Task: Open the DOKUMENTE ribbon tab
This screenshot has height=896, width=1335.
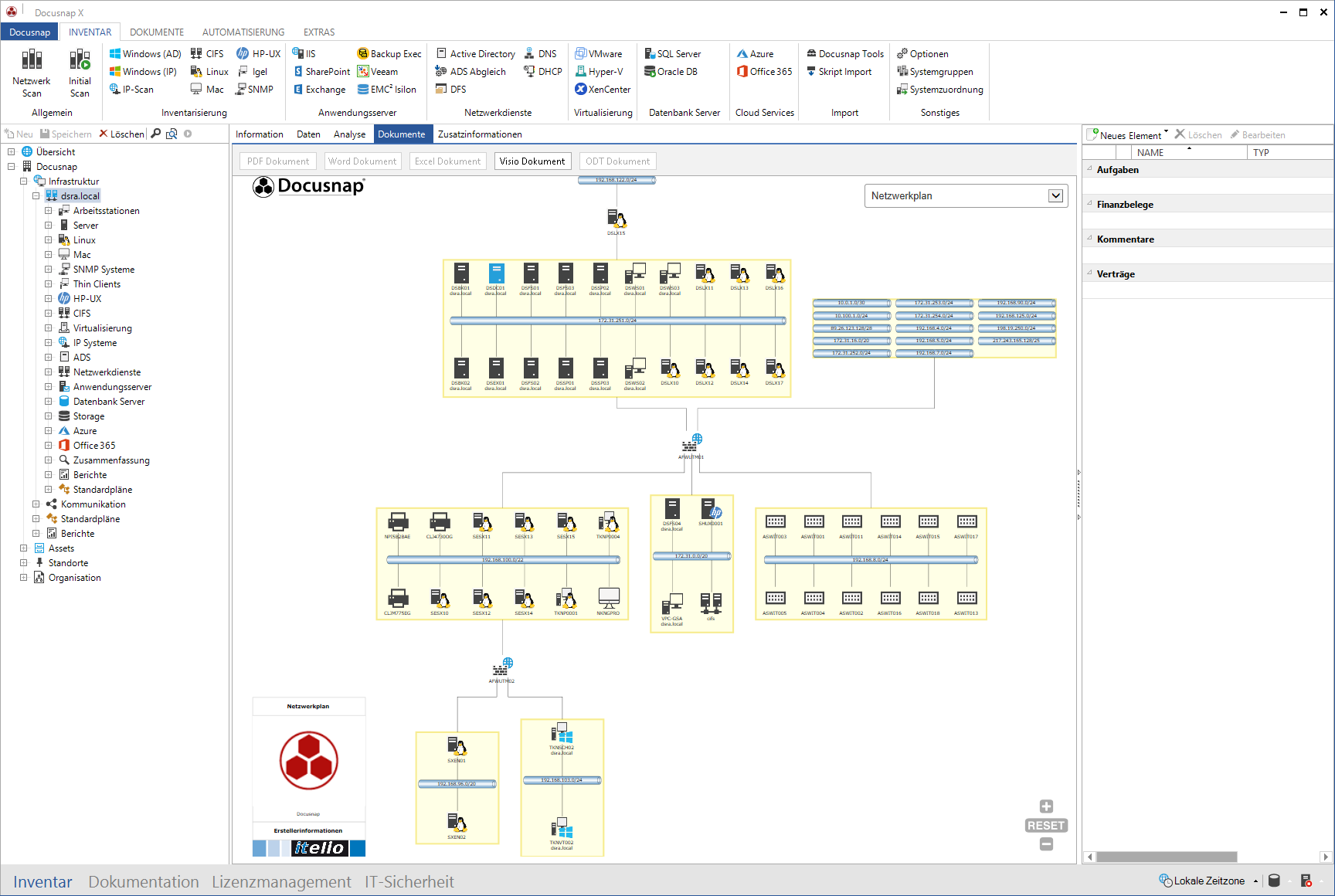Action: pos(157,32)
